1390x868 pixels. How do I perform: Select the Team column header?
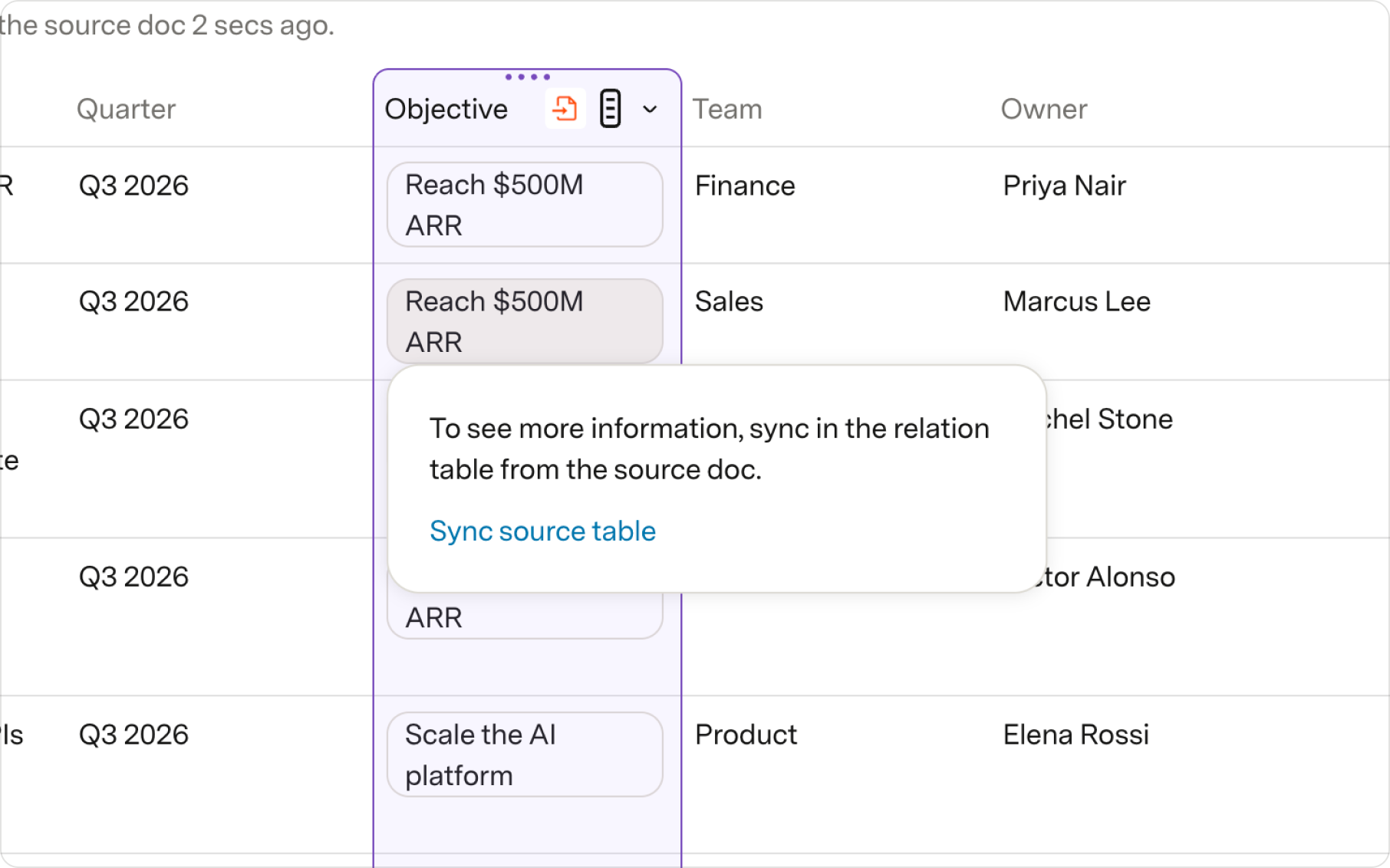pyautogui.click(x=727, y=109)
